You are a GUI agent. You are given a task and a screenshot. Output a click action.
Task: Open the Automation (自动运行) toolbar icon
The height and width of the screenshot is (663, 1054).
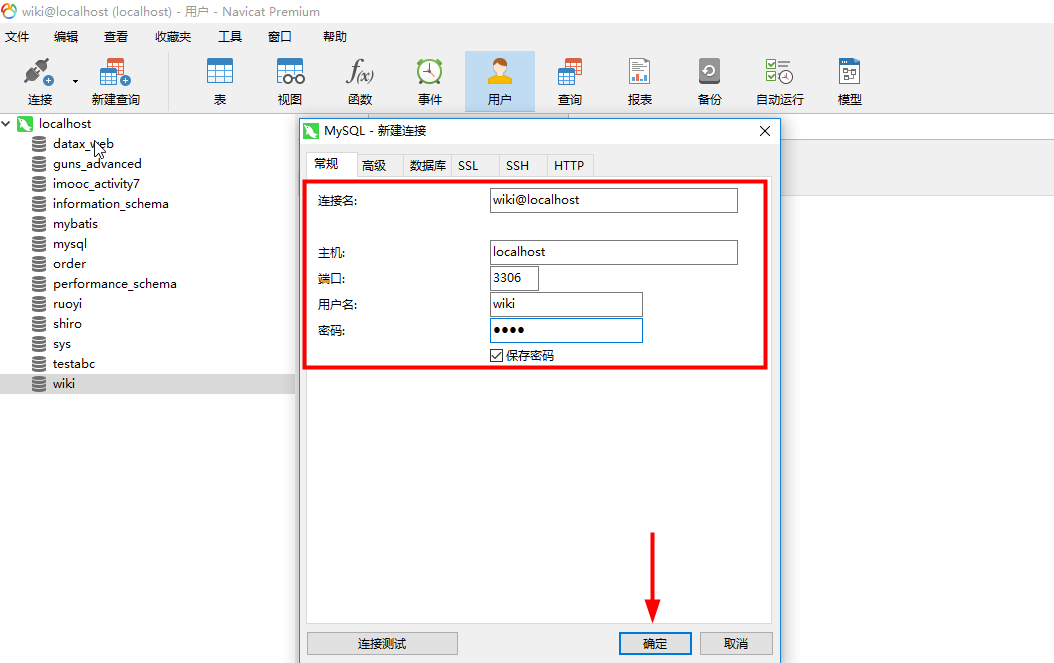pyautogui.click(x=779, y=71)
